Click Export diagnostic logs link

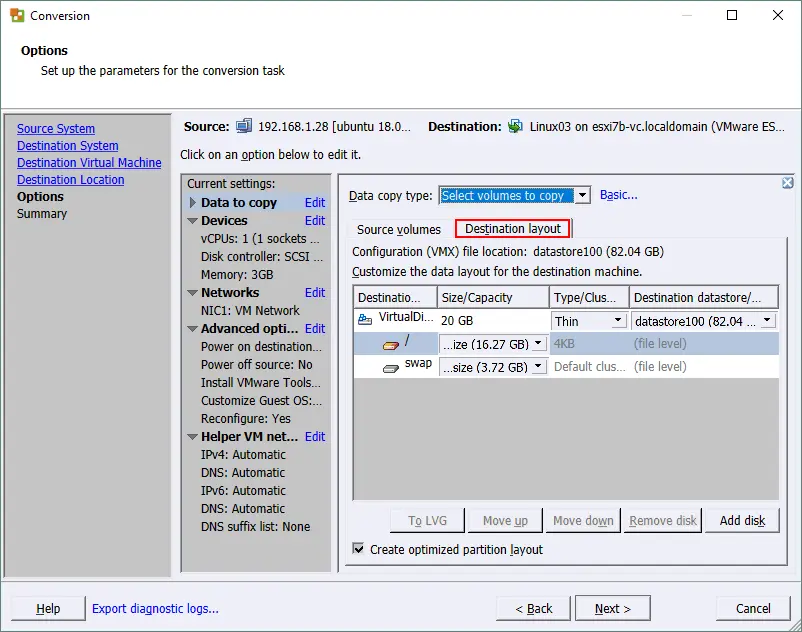click(155, 608)
